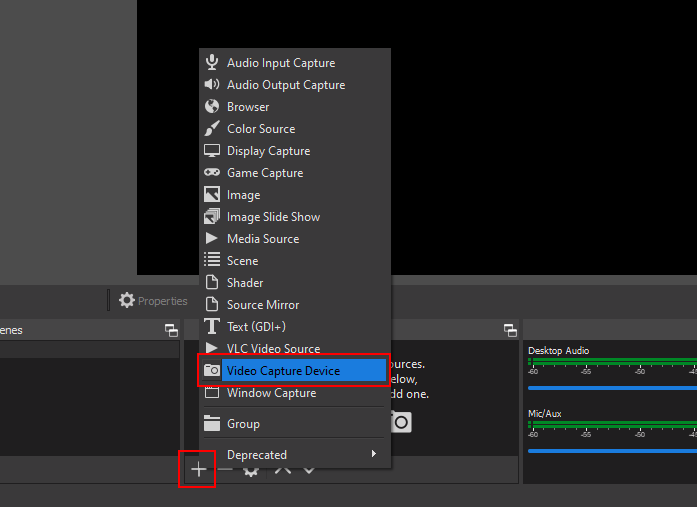Viewport: 697px width, 507px height.
Task: Click the Deprecated menu label
Action: click(257, 455)
